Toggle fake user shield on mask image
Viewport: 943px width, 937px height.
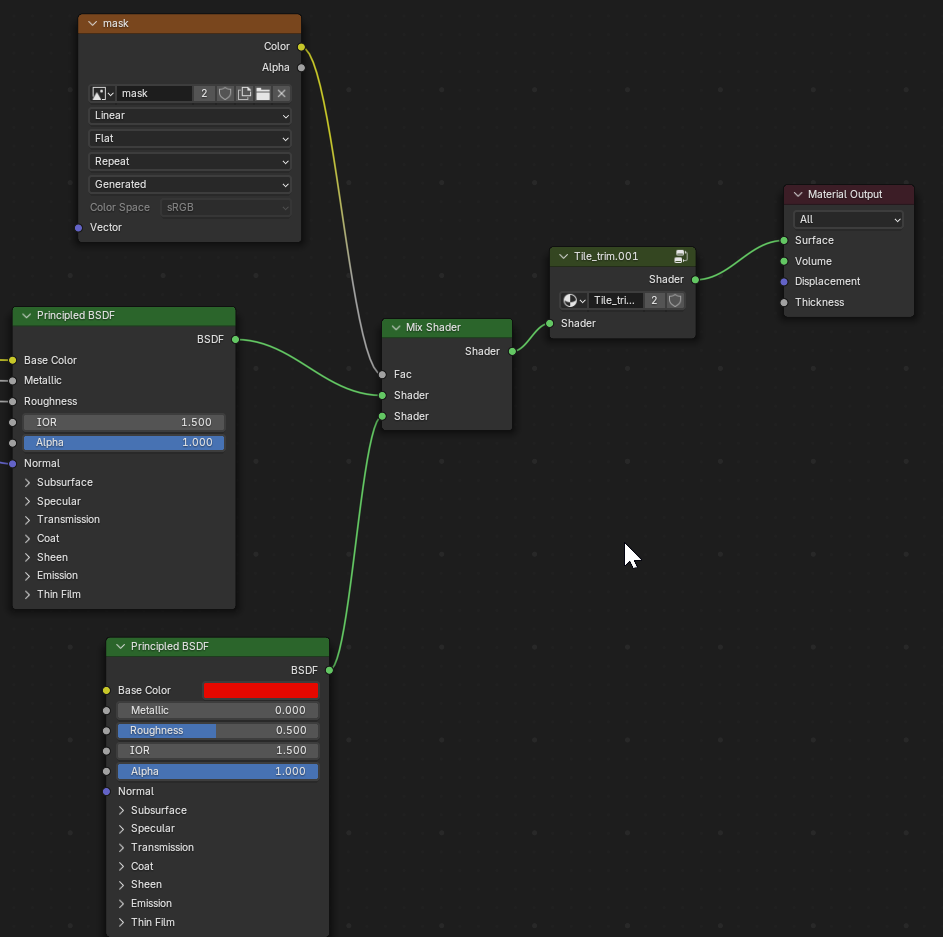(x=225, y=93)
